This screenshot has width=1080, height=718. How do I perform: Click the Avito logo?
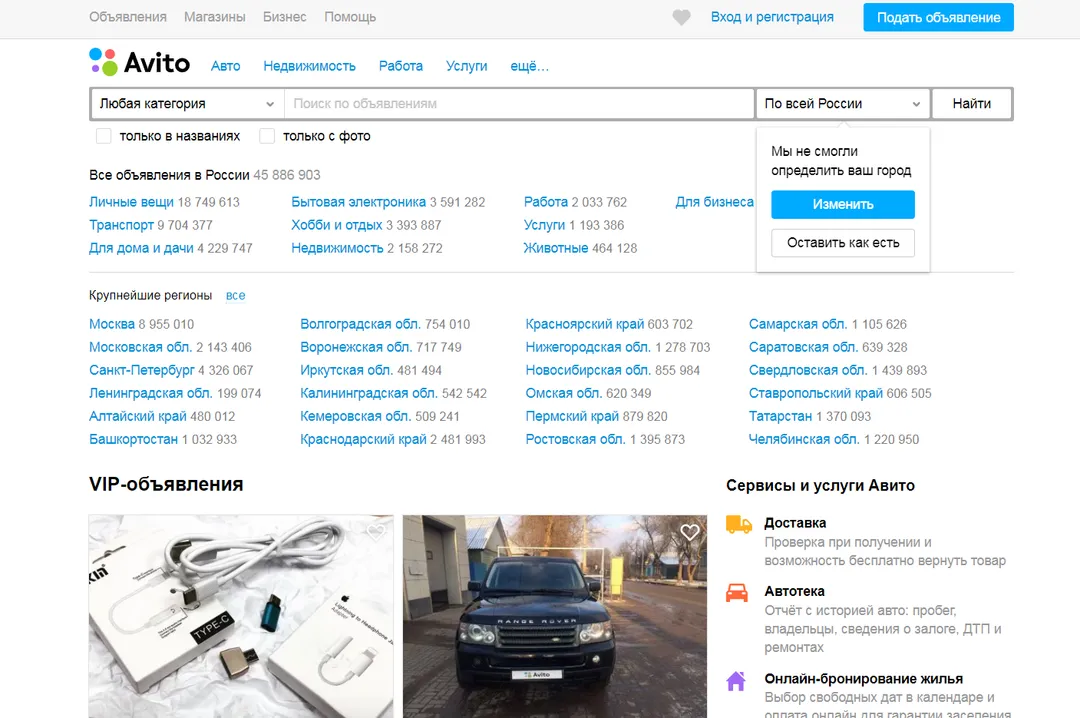[x=140, y=63]
